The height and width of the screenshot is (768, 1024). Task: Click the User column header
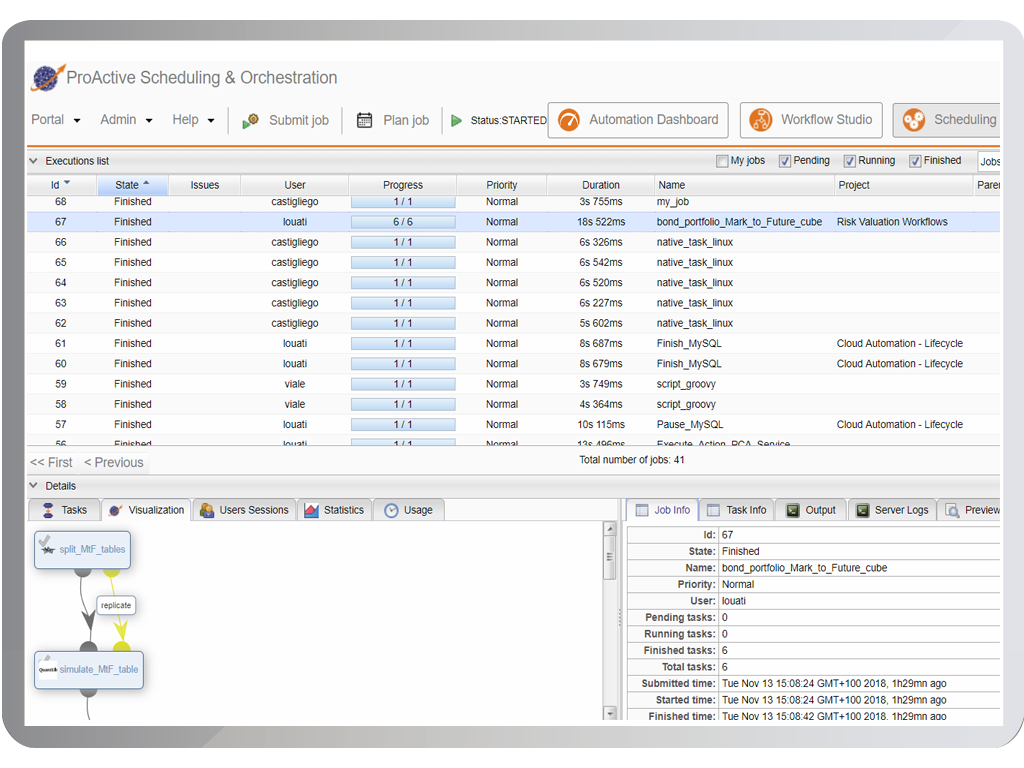click(295, 185)
